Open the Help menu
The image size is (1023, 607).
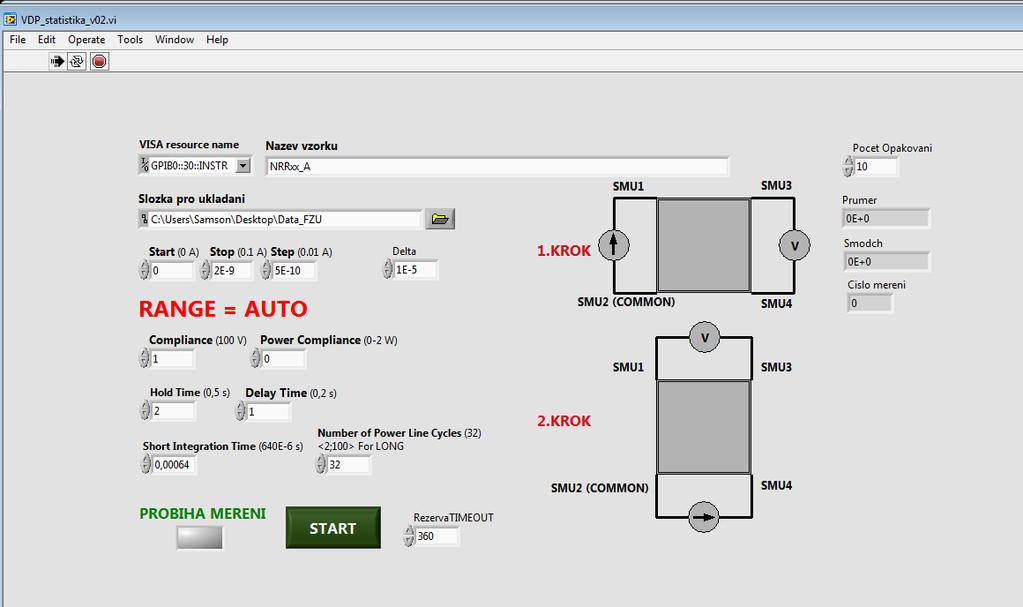[x=217, y=39]
